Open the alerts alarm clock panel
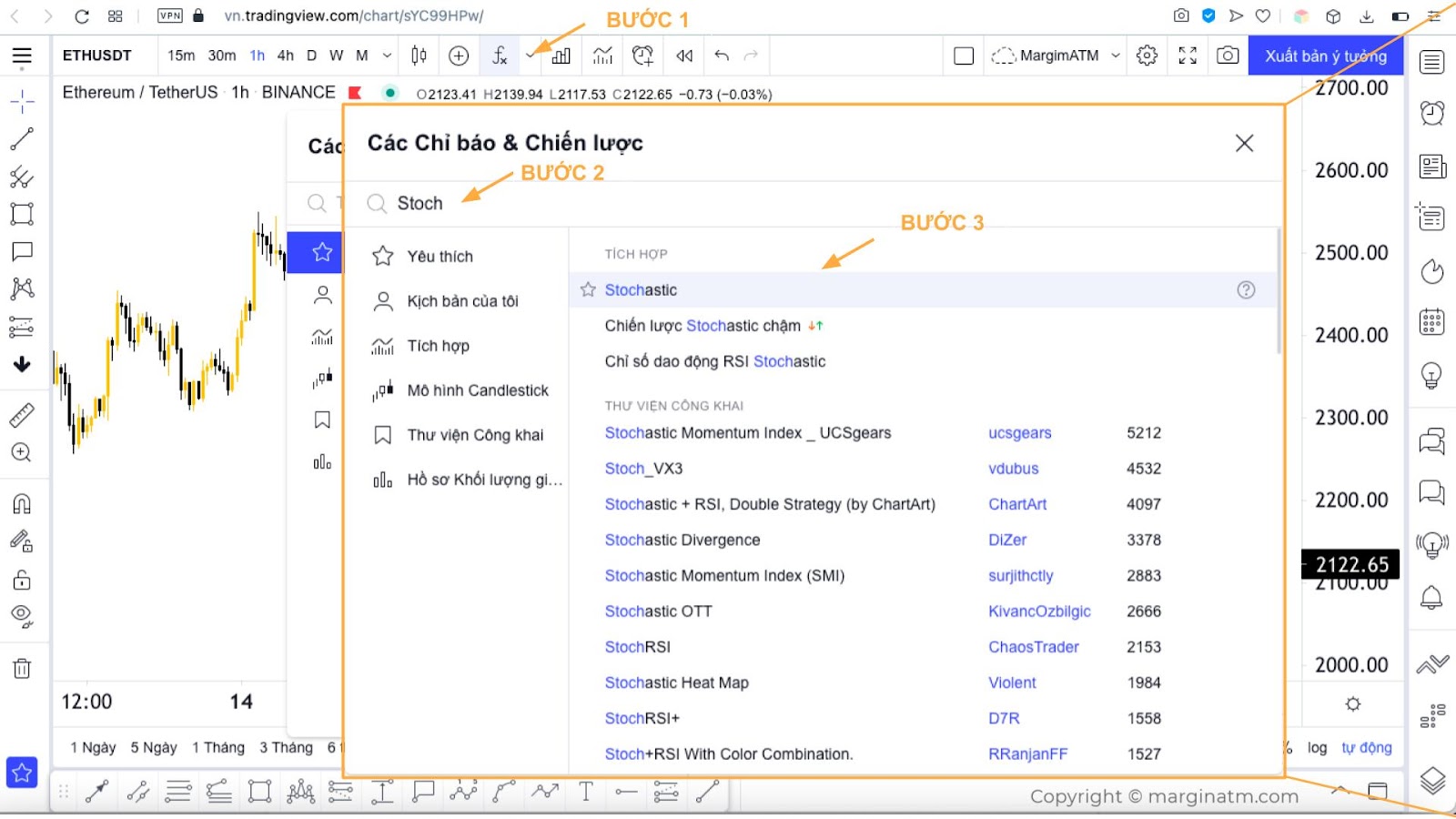Image resolution: width=1456 pixels, height=819 pixels. (1432, 113)
